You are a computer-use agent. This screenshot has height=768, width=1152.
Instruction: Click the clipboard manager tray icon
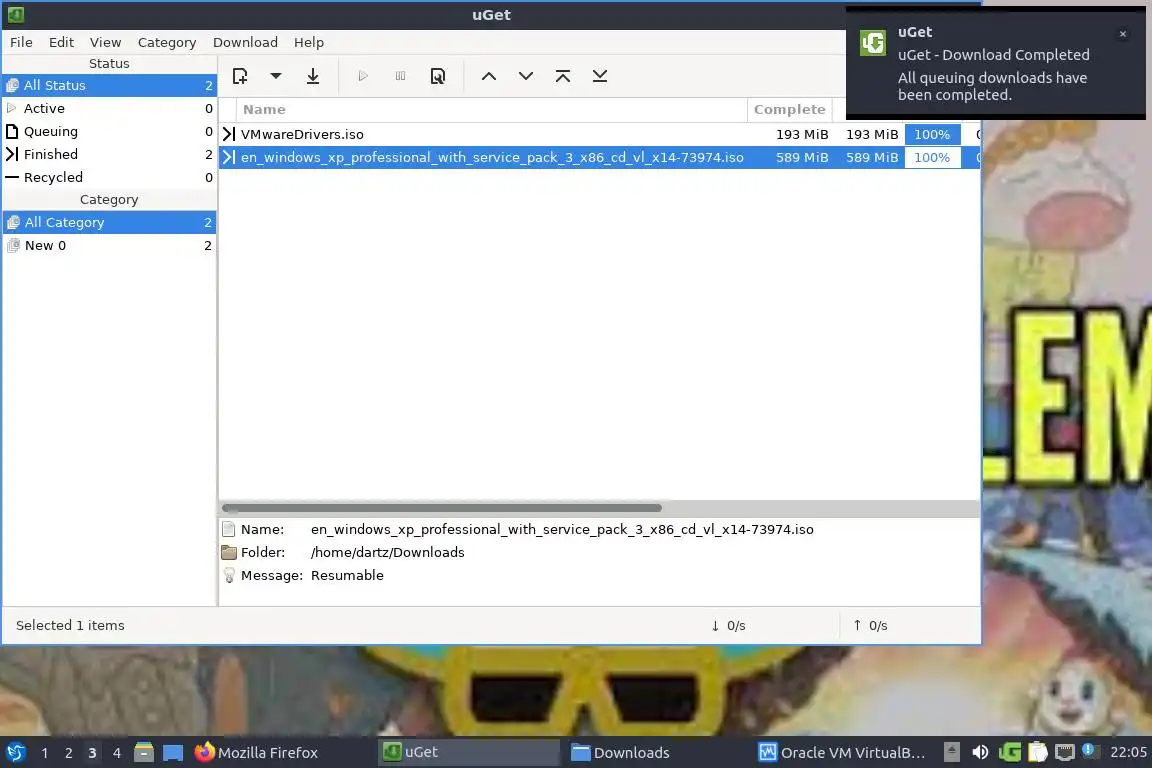[x=1037, y=753]
